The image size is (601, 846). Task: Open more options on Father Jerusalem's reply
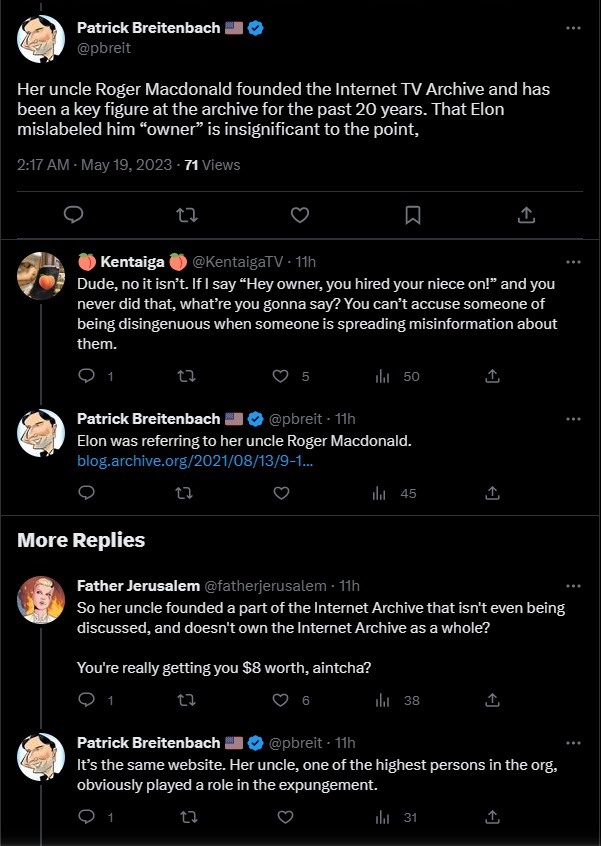[x=573, y=586]
